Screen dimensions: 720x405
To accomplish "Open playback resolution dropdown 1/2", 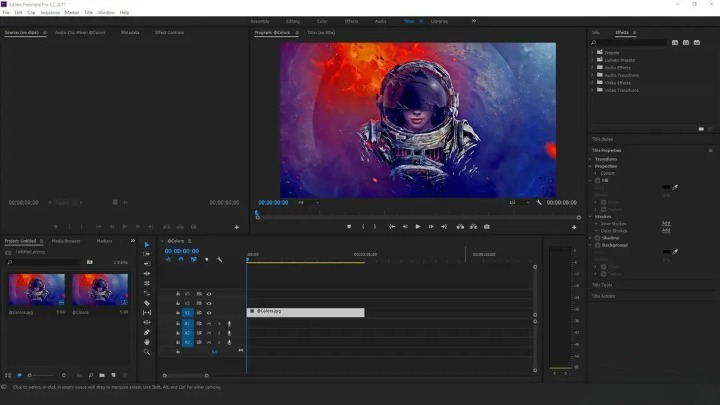I will click(519, 202).
